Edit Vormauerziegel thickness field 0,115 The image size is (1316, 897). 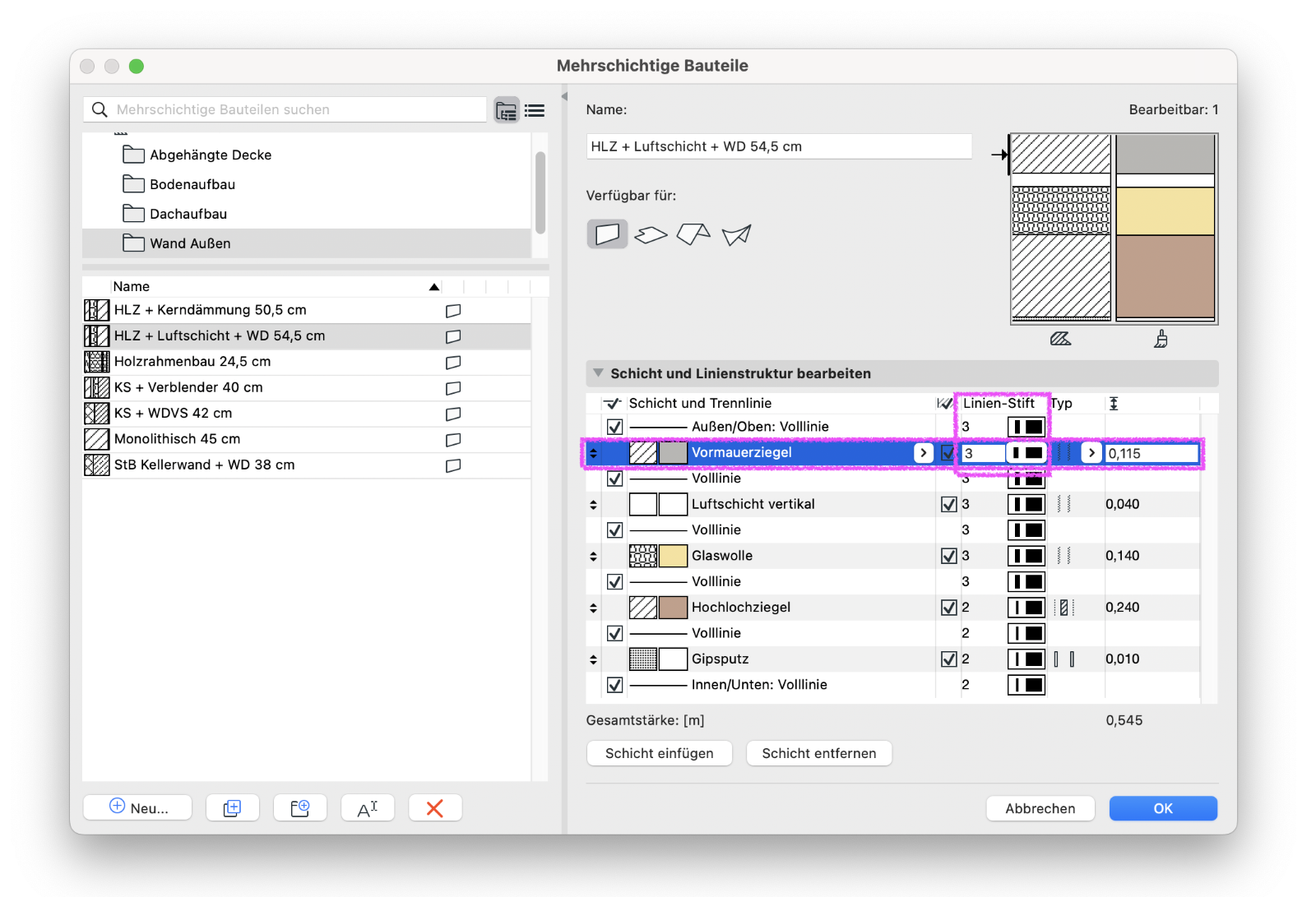point(1151,453)
